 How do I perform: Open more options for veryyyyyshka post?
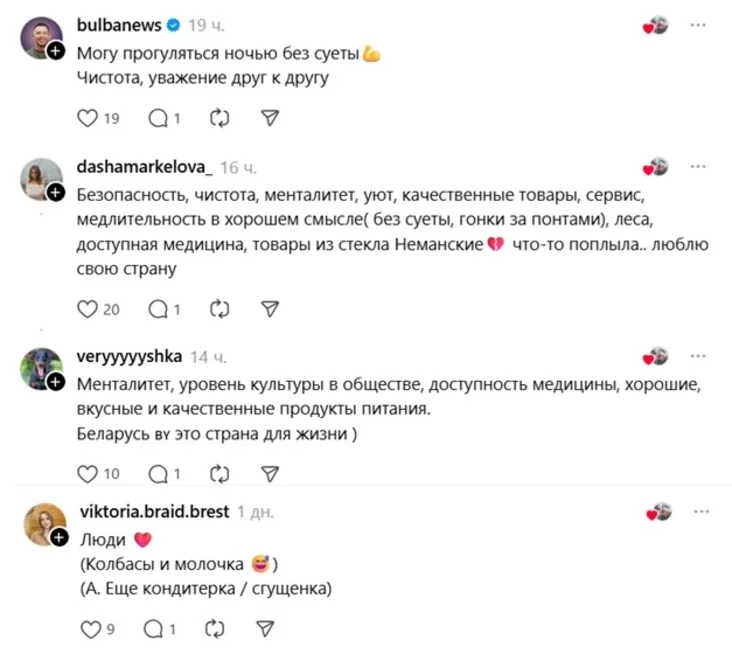[x=698, y=355]
